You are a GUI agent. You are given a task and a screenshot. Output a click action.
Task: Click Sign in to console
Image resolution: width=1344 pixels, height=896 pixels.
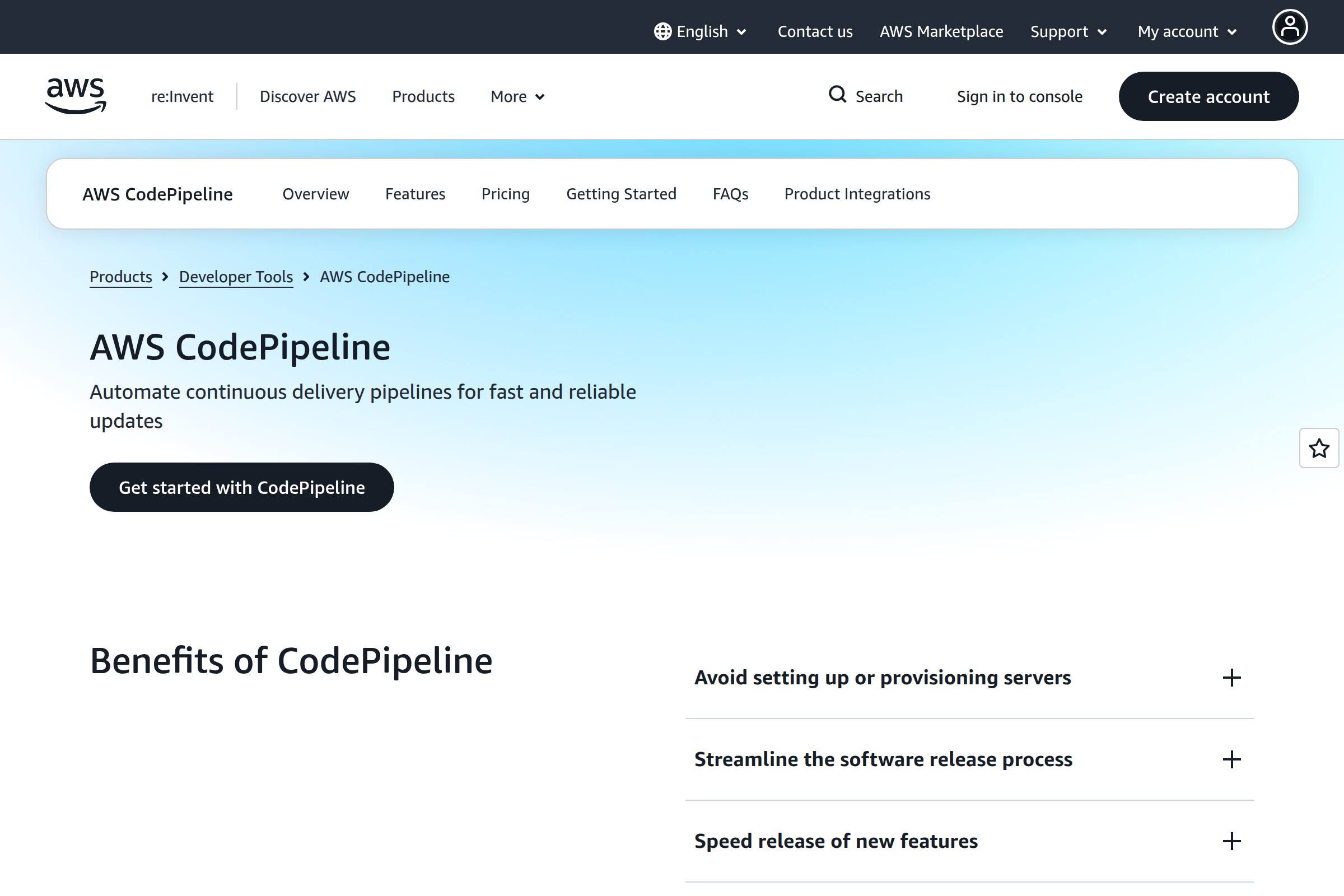pos(1019,96)
